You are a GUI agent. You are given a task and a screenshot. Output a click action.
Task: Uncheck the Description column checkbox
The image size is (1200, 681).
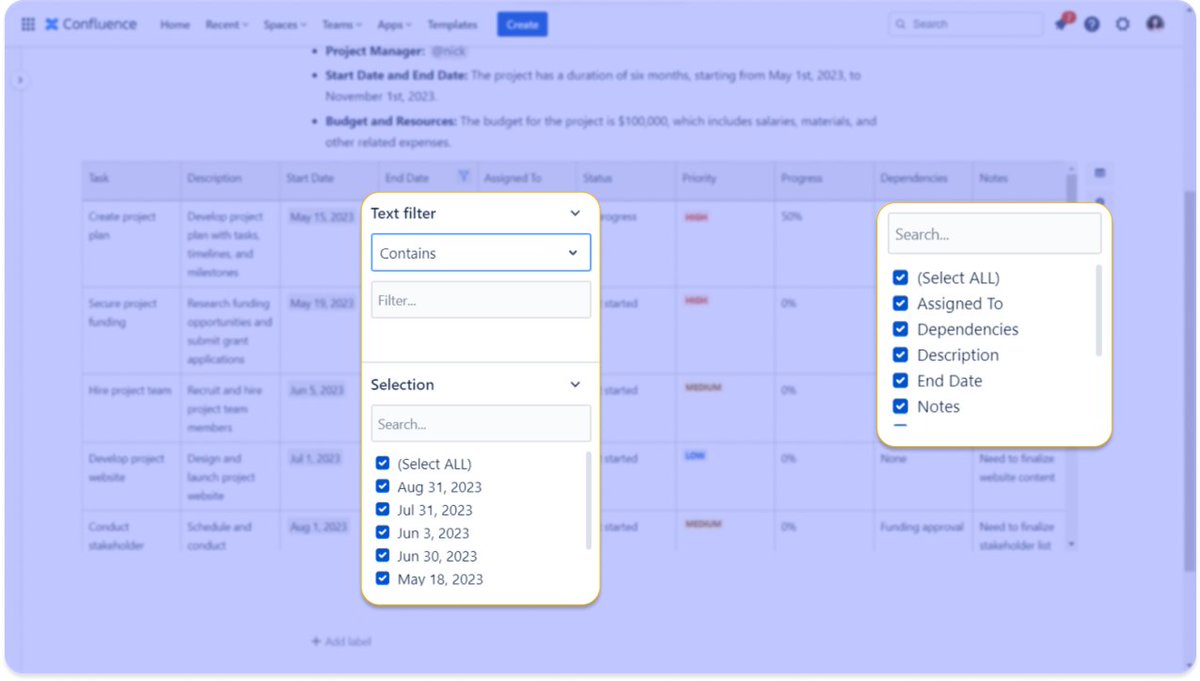point(900,354)
